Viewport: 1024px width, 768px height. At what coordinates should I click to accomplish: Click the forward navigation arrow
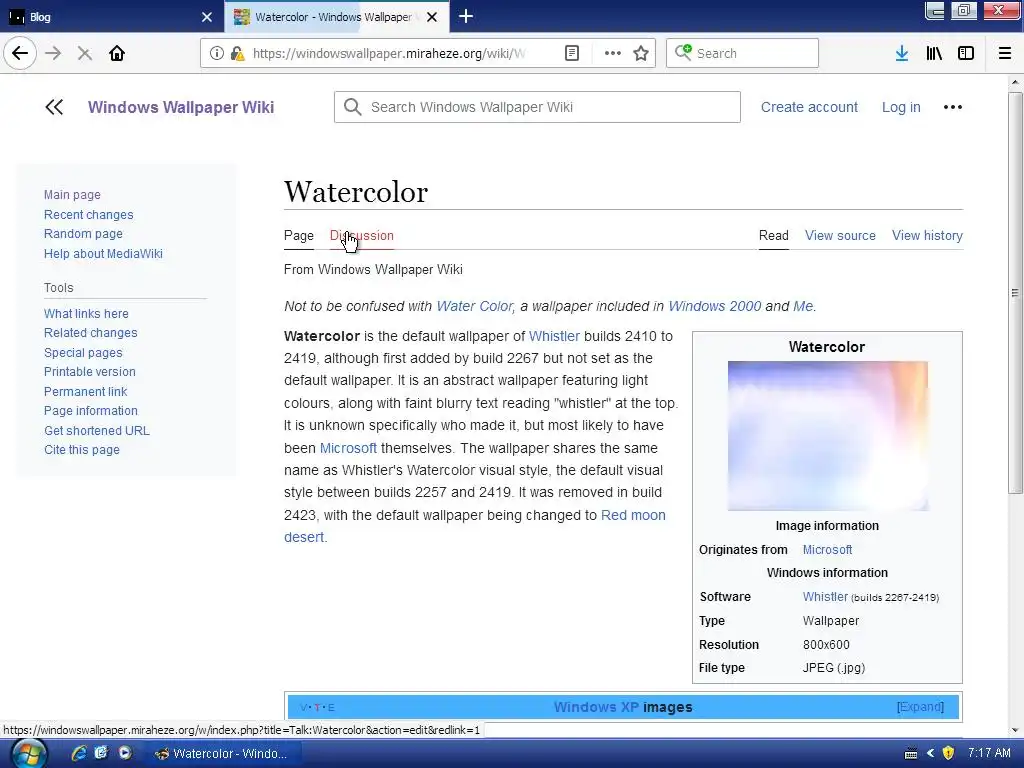pos(54,53)
